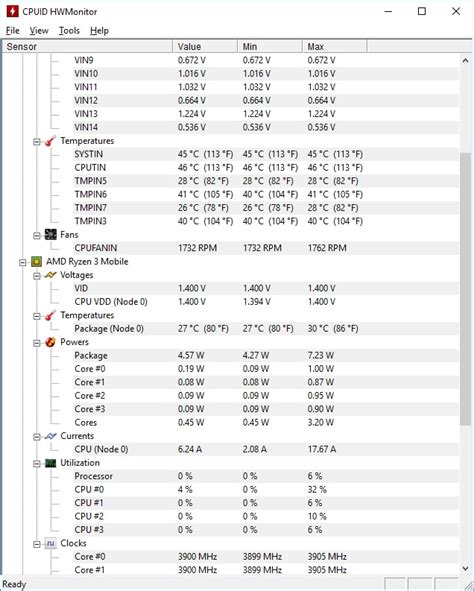
Task: Collapse the Fans section
Action: [37, 236]
